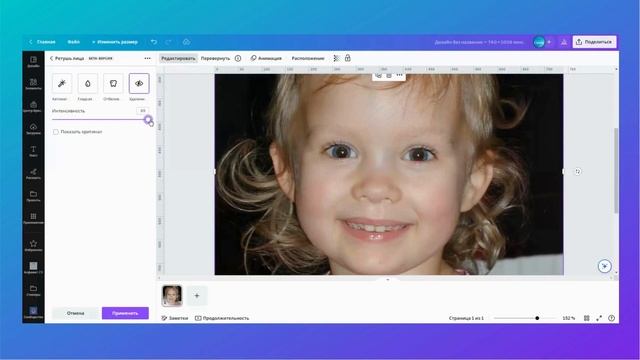Open the Draw panel in sidebar

tap(33, 174)
